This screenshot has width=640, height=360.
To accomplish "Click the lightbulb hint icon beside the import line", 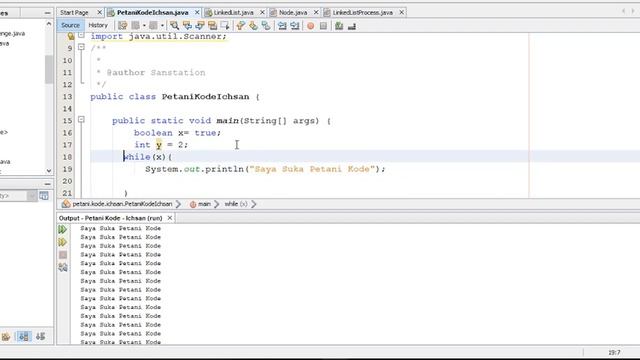I will coord(71,36).
